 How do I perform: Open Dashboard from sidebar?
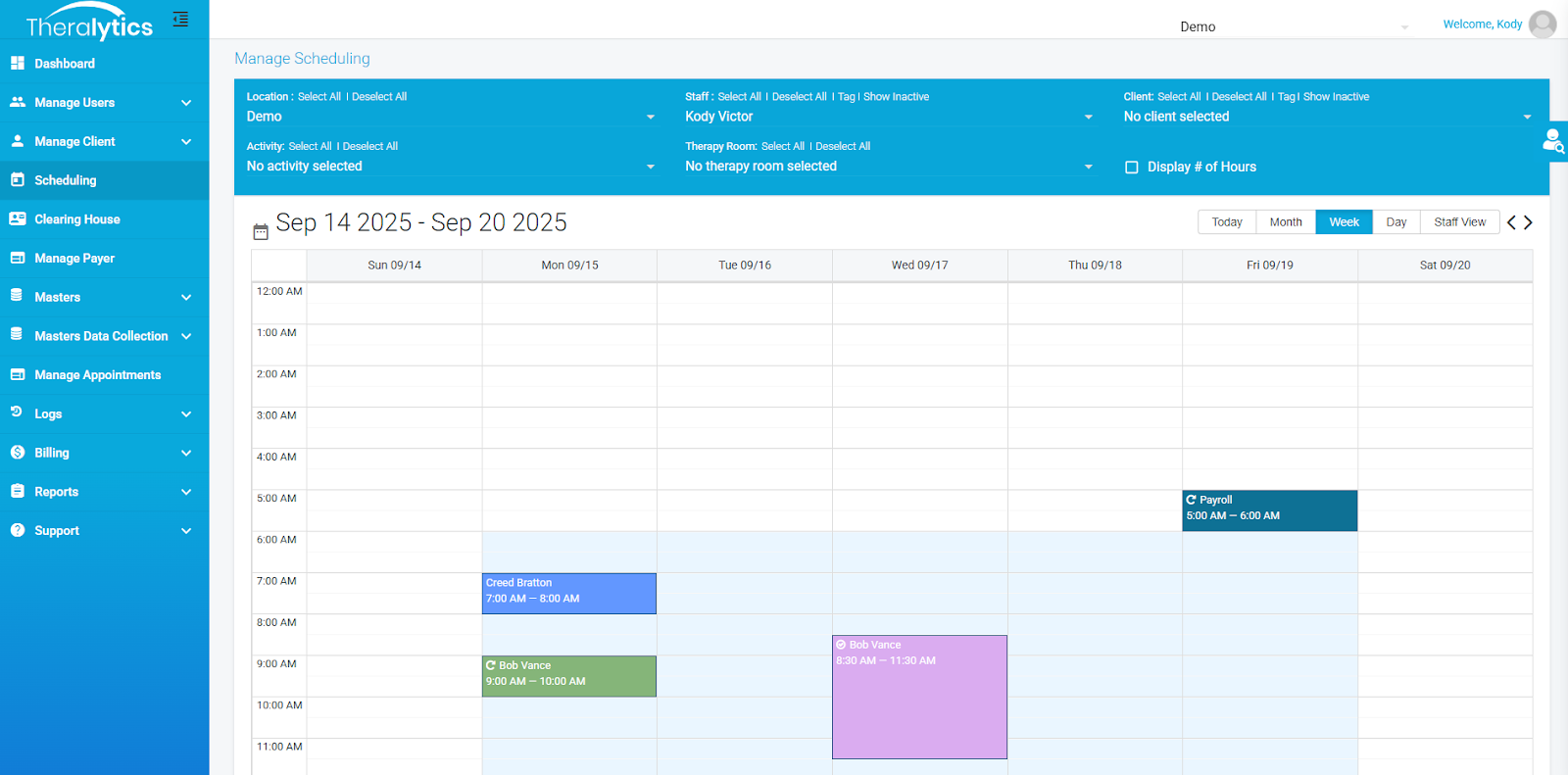point(104,64)
